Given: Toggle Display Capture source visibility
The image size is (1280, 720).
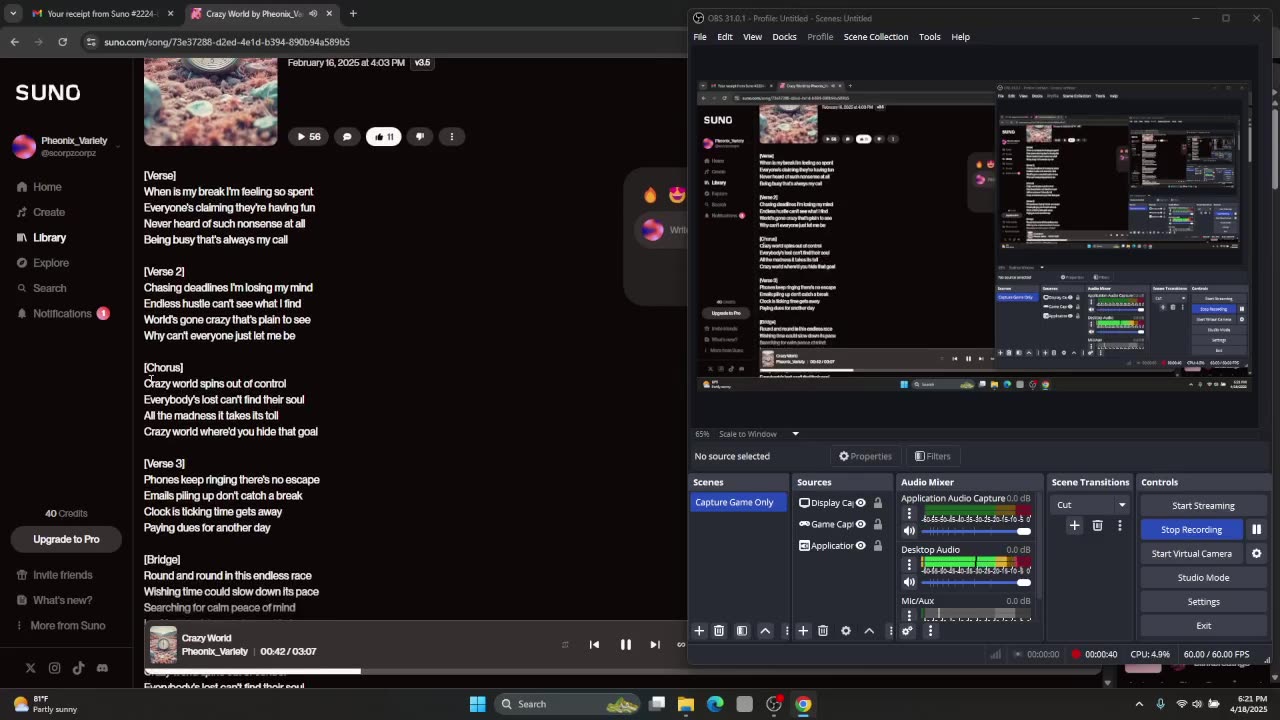Looking at the screenshot, I should click(x=860, y=503).
